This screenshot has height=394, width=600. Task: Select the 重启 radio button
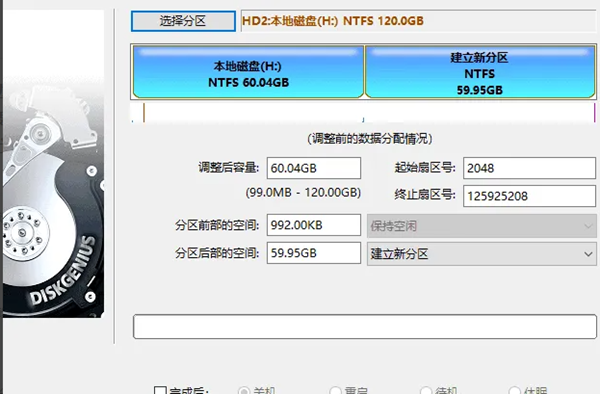click(335, 391)
